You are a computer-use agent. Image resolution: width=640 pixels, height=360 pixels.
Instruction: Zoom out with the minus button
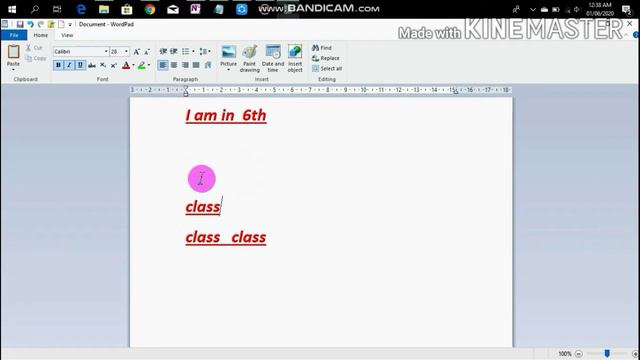[578, 354]
